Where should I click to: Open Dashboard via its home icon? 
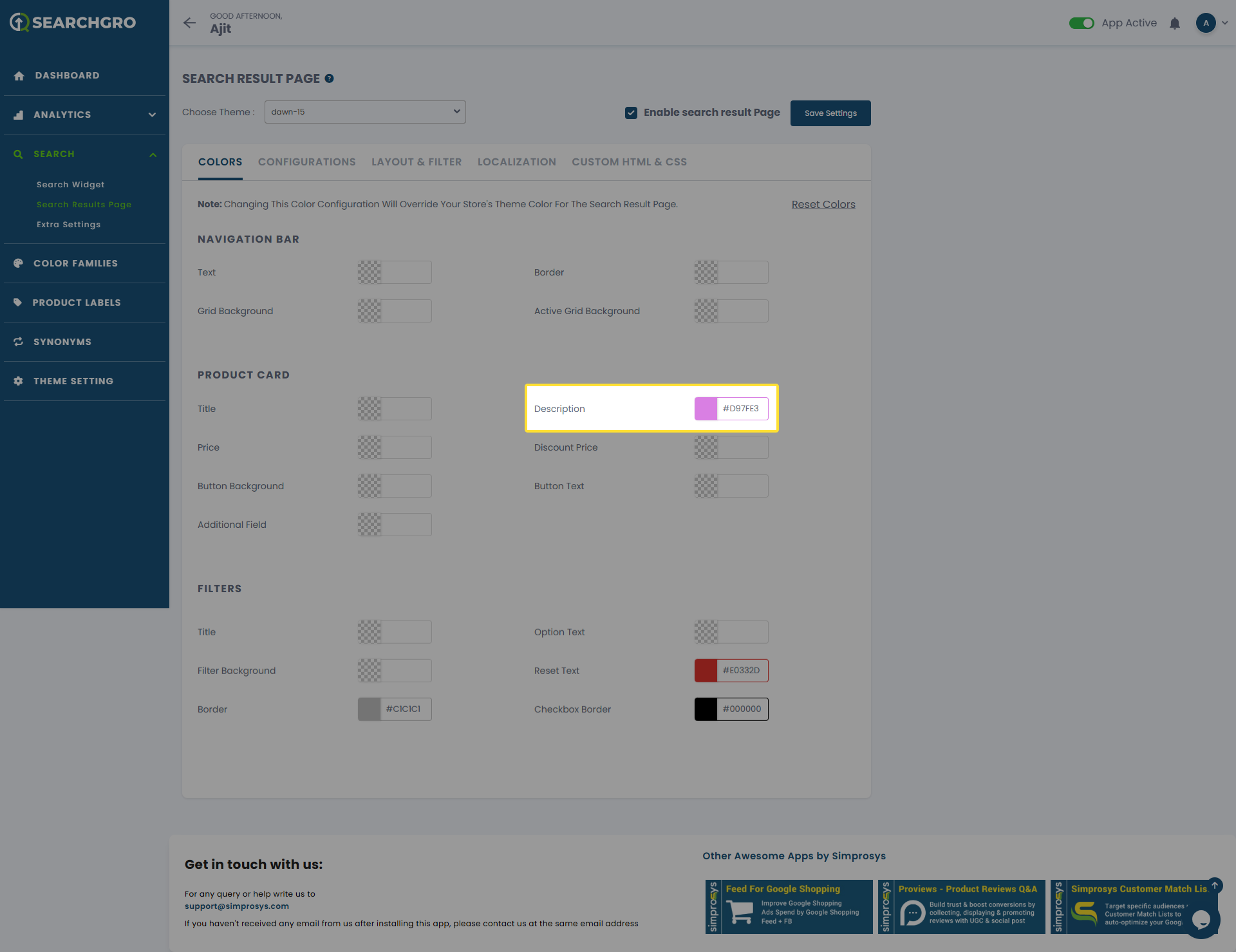click(x=19, y=76)
